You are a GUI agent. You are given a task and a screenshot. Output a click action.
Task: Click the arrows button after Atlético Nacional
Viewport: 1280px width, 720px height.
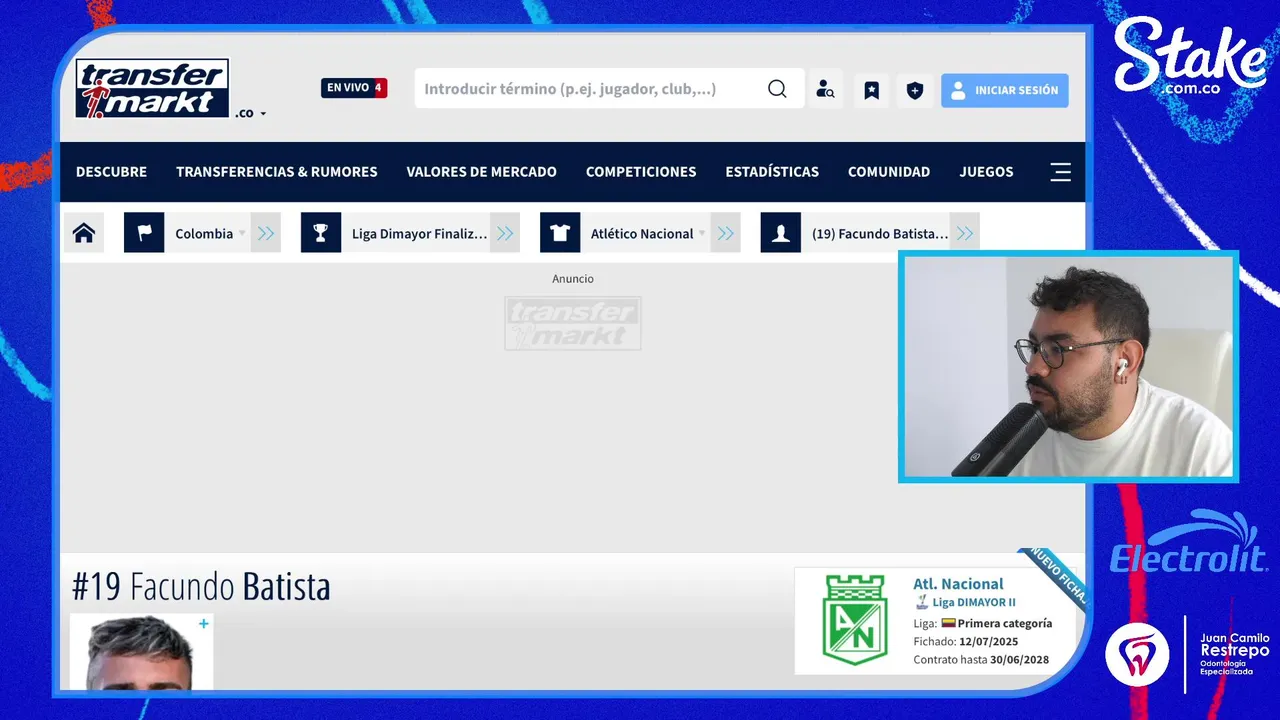click(725, 233)
